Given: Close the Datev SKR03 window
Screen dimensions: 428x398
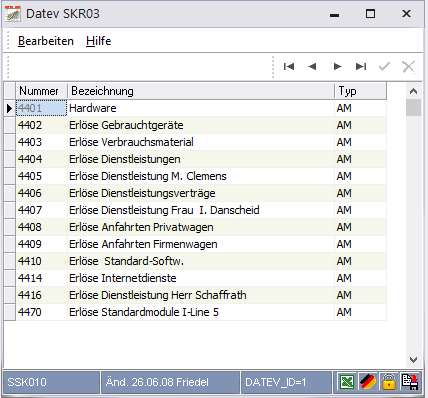Looking at the screenshot, I should pos(406,14).
